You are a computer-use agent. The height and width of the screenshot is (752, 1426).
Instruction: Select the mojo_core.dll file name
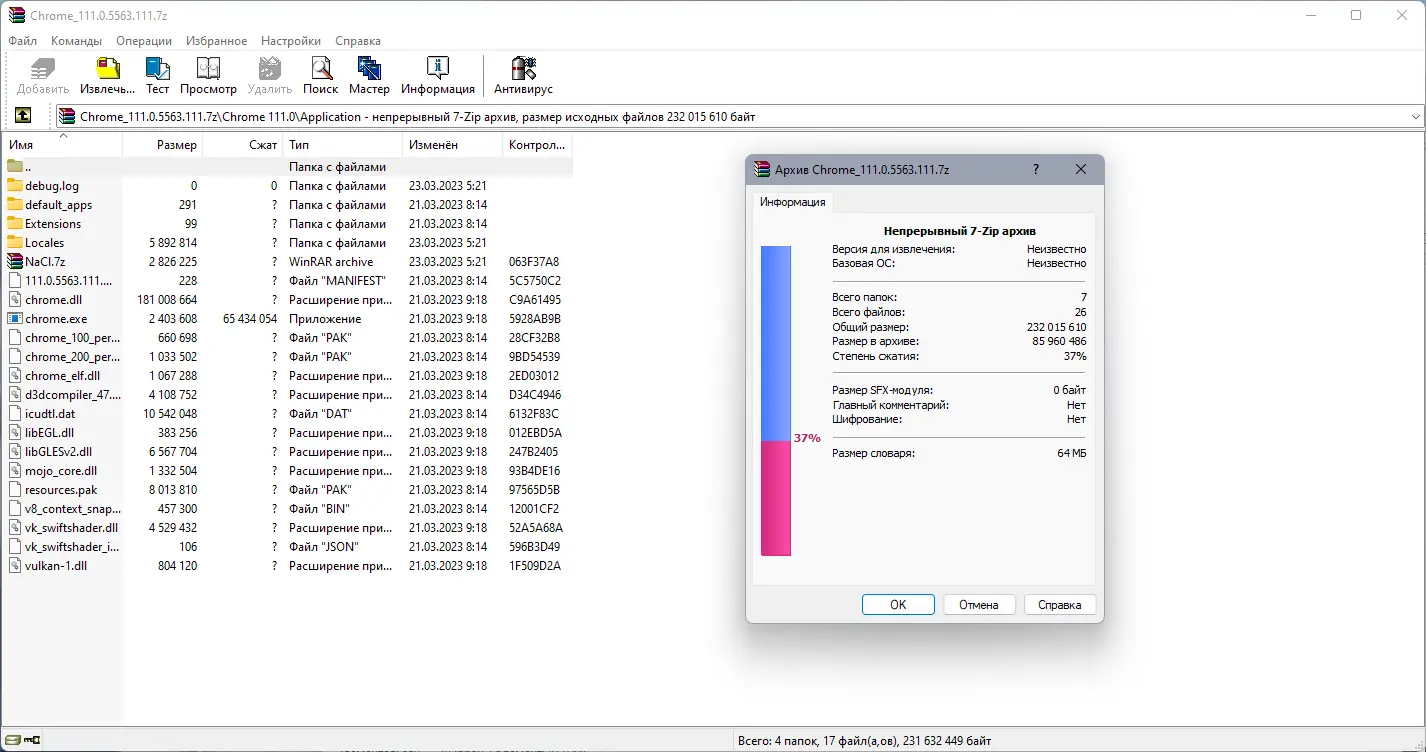pos(61,471)
